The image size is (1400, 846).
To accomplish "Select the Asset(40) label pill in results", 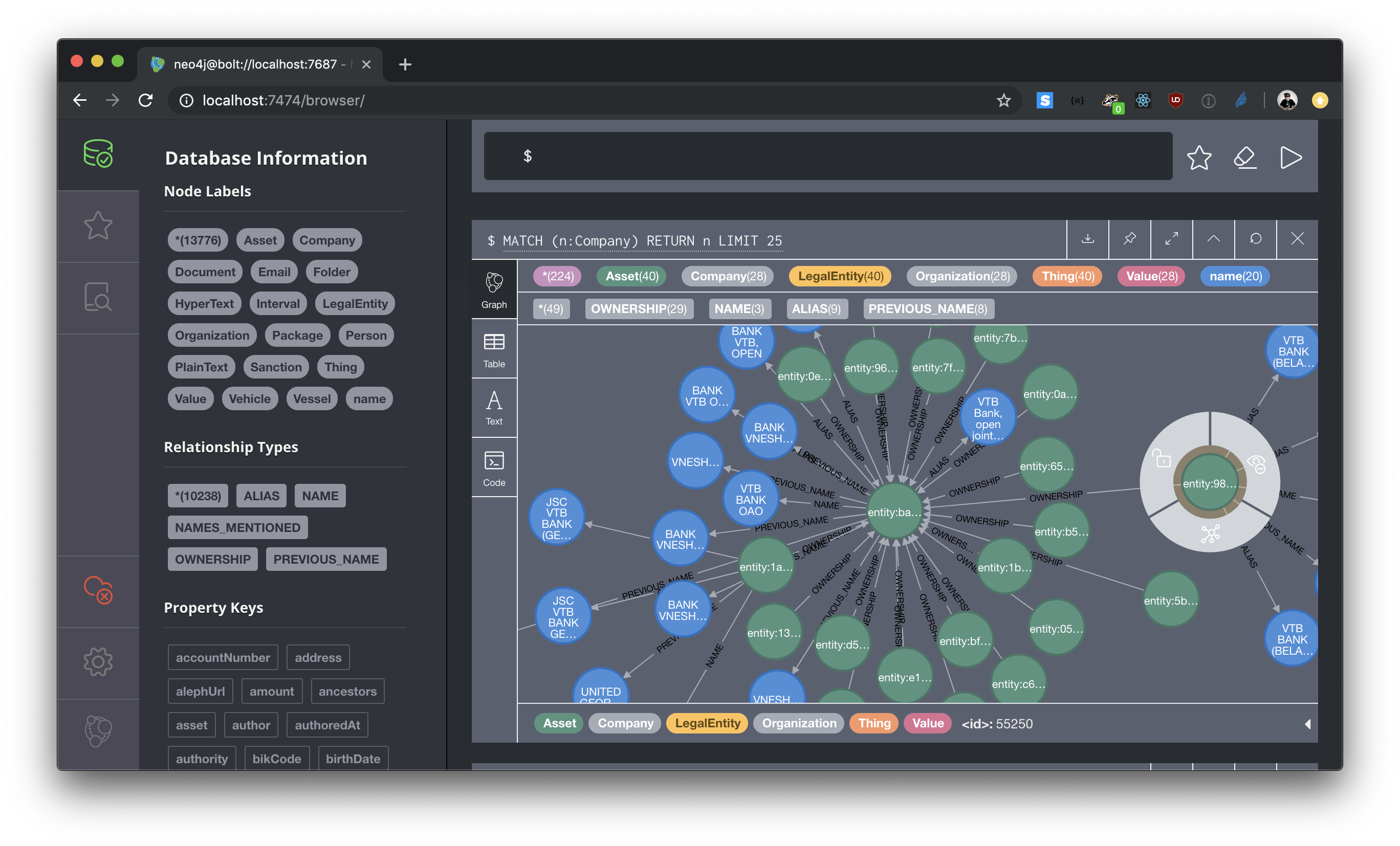I will tap(632, 277).
